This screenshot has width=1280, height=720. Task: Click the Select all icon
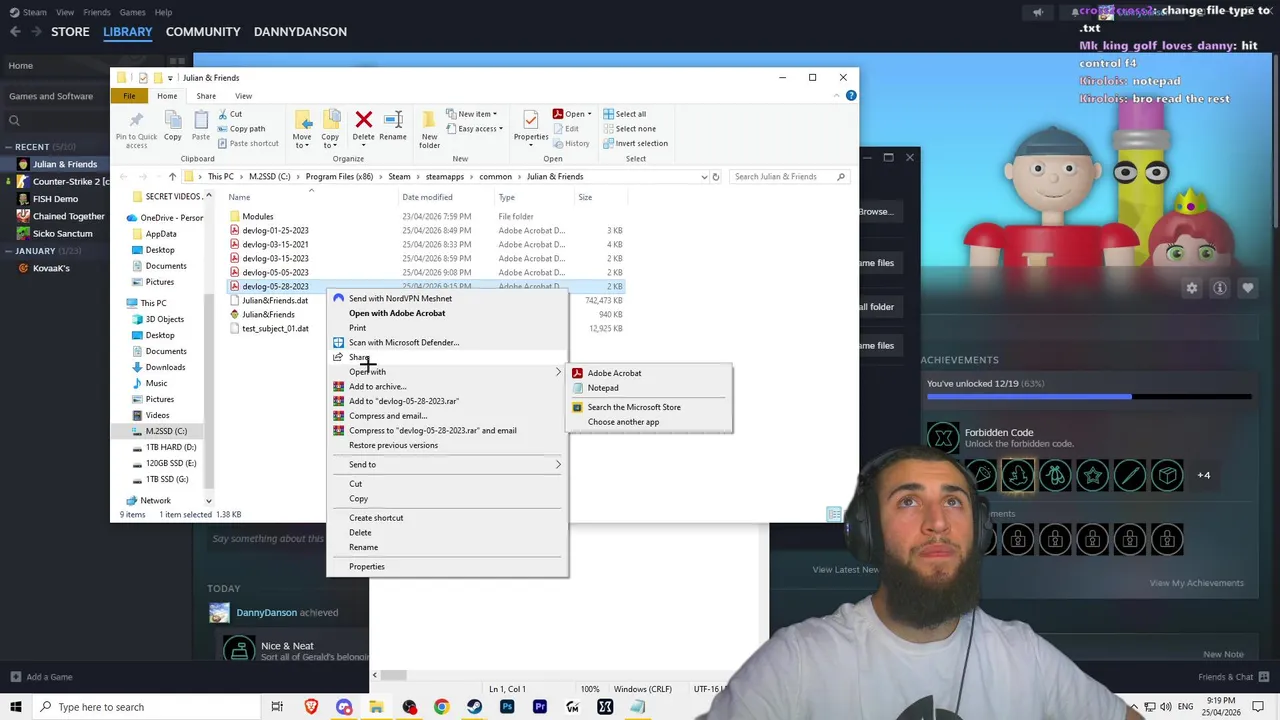[607, 114]
